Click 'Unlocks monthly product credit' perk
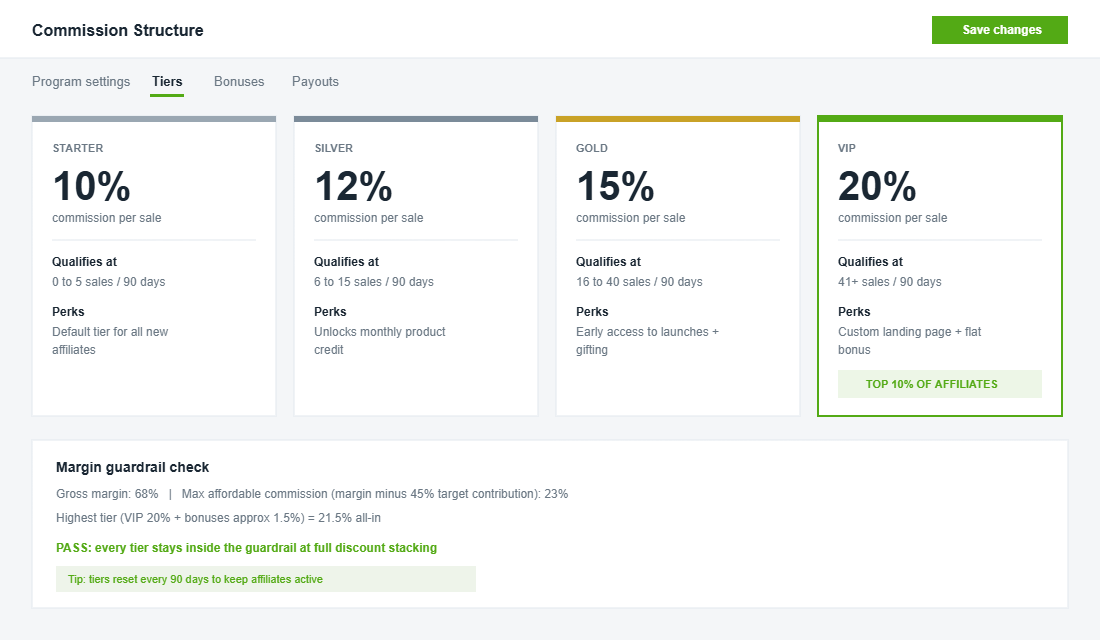 (x=380, y=340)
